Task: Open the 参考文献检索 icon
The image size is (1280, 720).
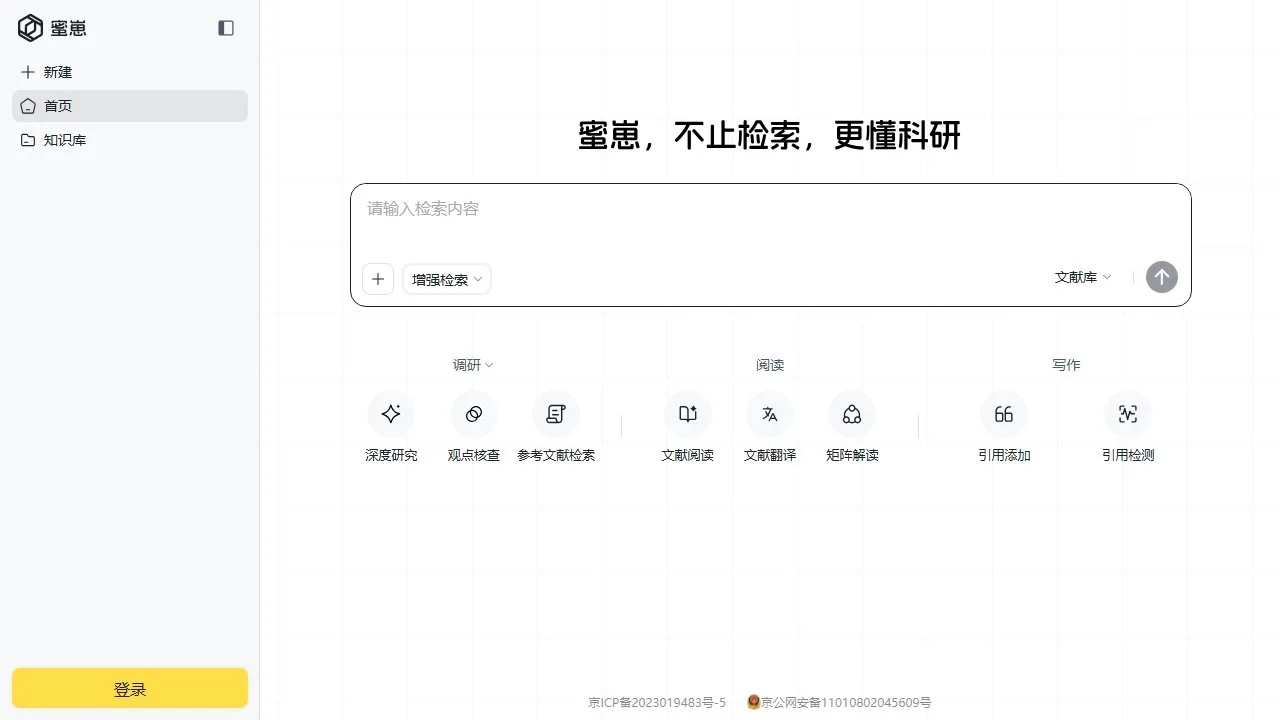Action: 556,414
